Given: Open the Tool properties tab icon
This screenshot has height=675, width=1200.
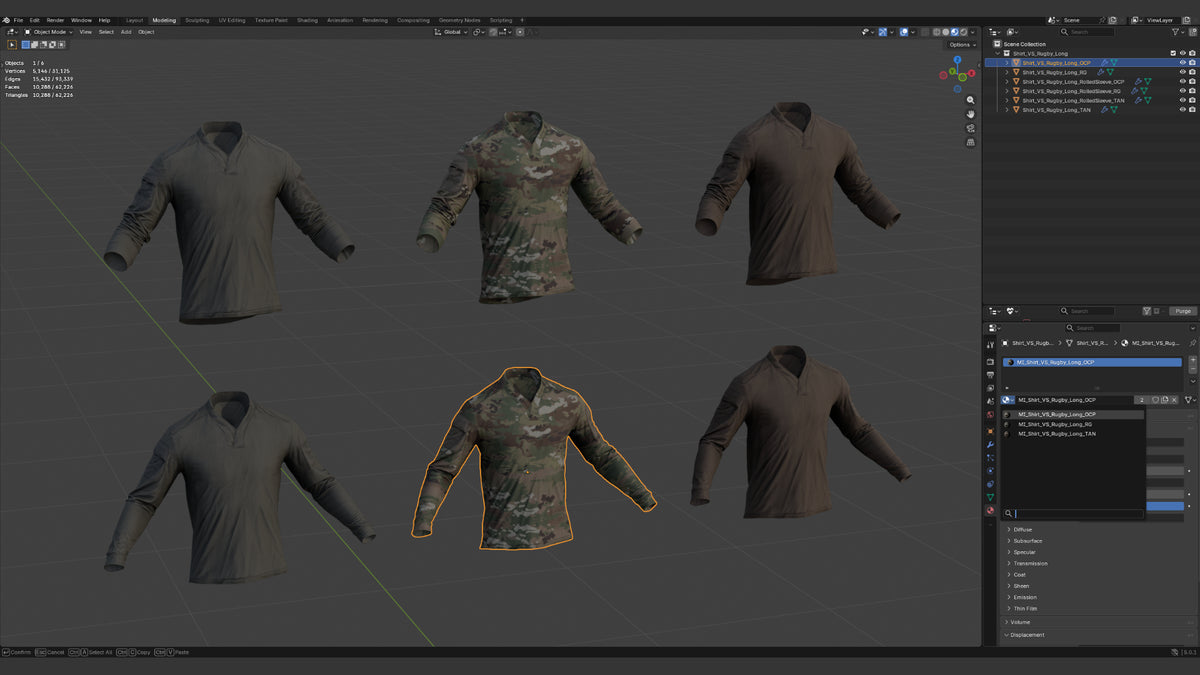Looking at the screenshot, I should pos(990,344).
